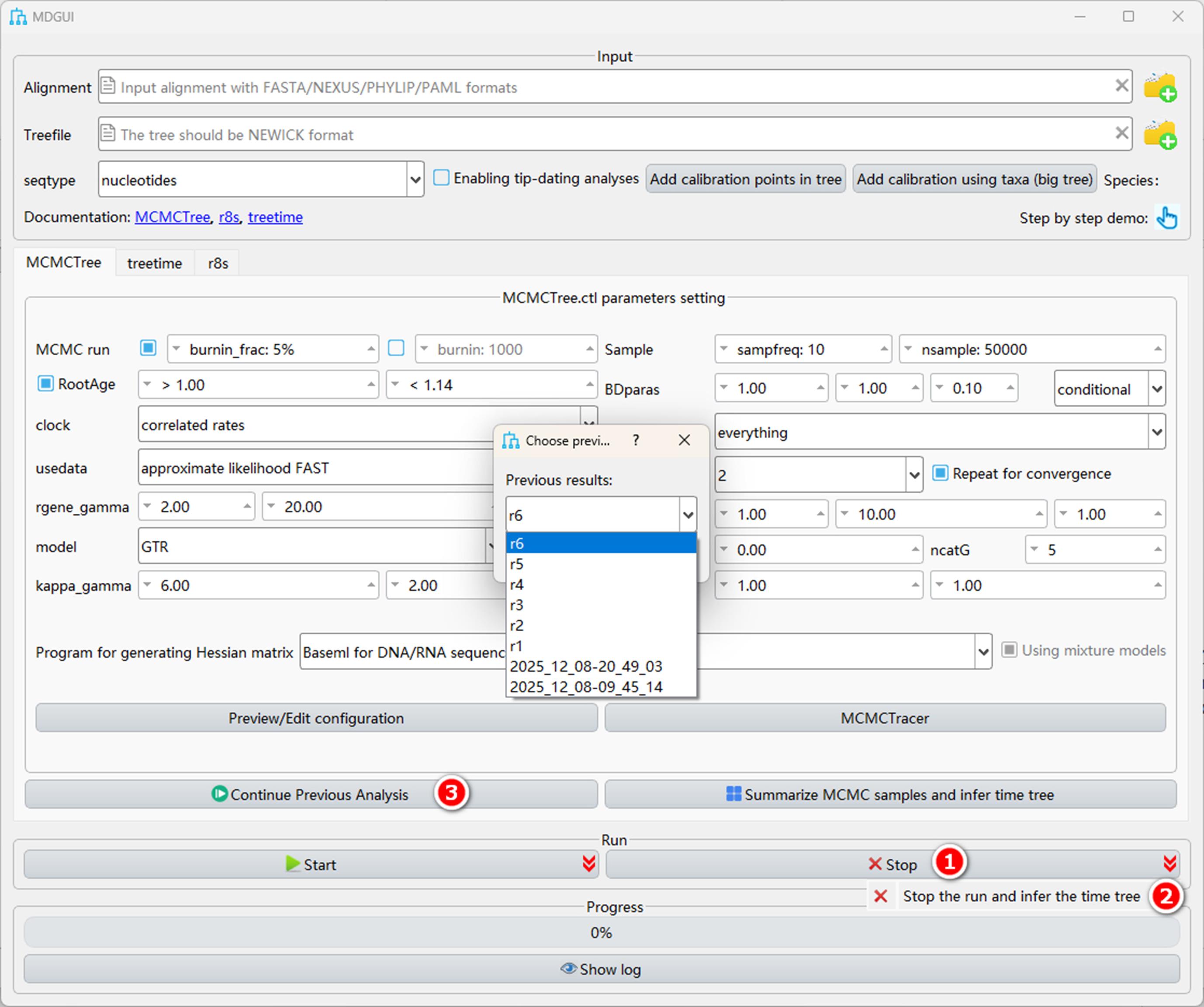Open the conditional BDparas dropdown
The height and width of the screenshot is (1007, 1204).
[x=1157, y=389]
